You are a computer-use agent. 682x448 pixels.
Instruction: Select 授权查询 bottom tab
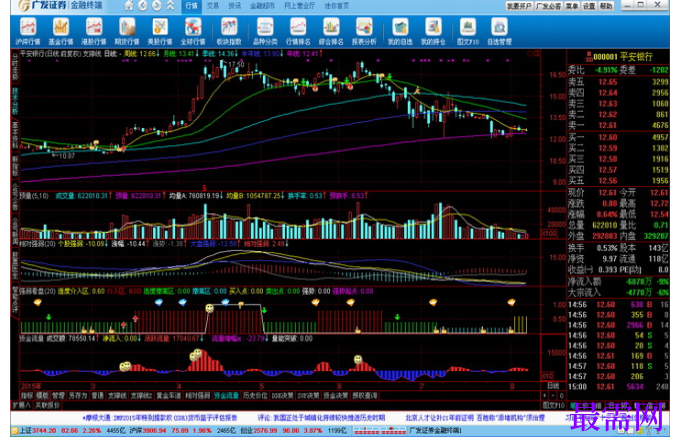pyautogui.click(x=364, y=395)
